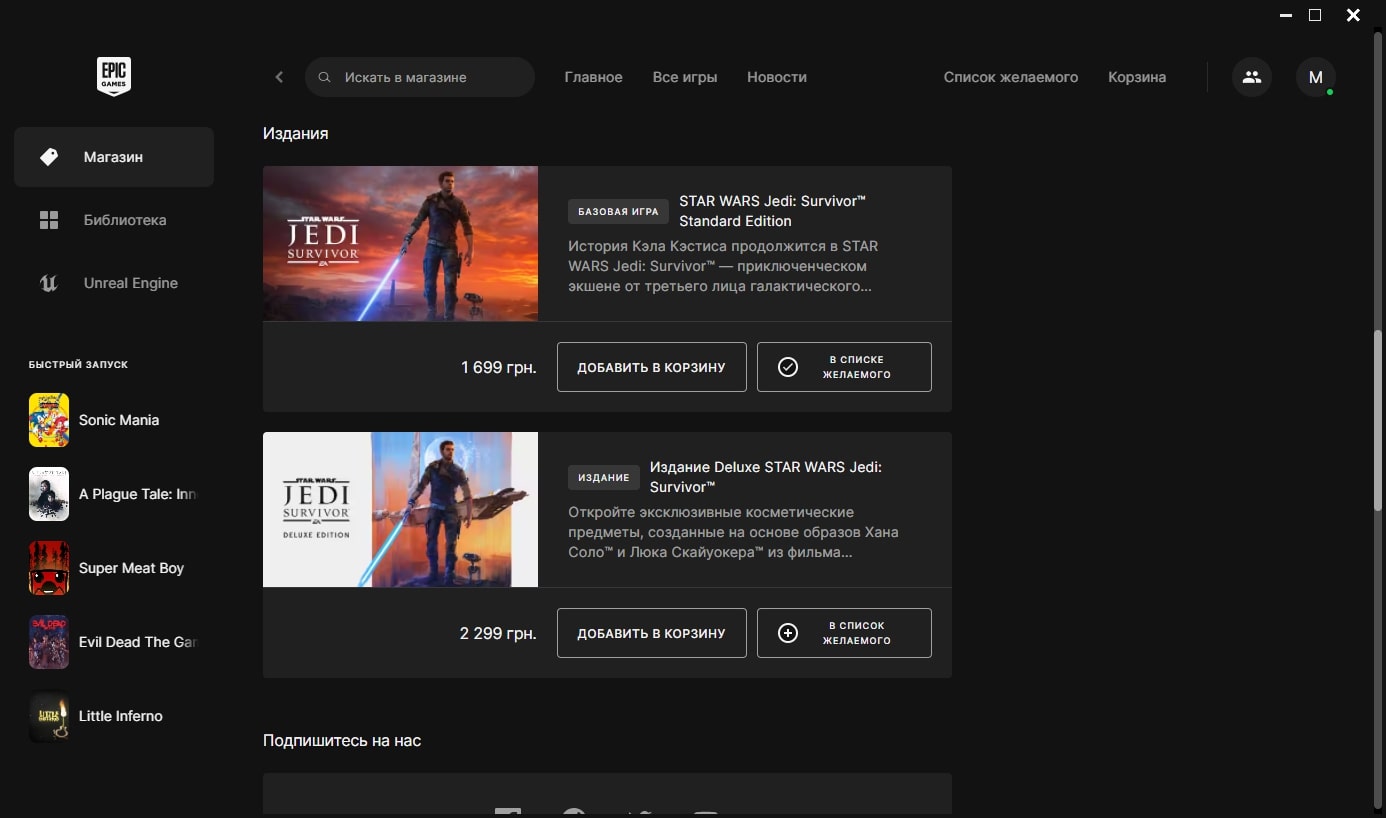Image resolution: width=1386 pixels, height=818 pixels.
Task: Open Список желаемого
Action: click(1011, 77)
